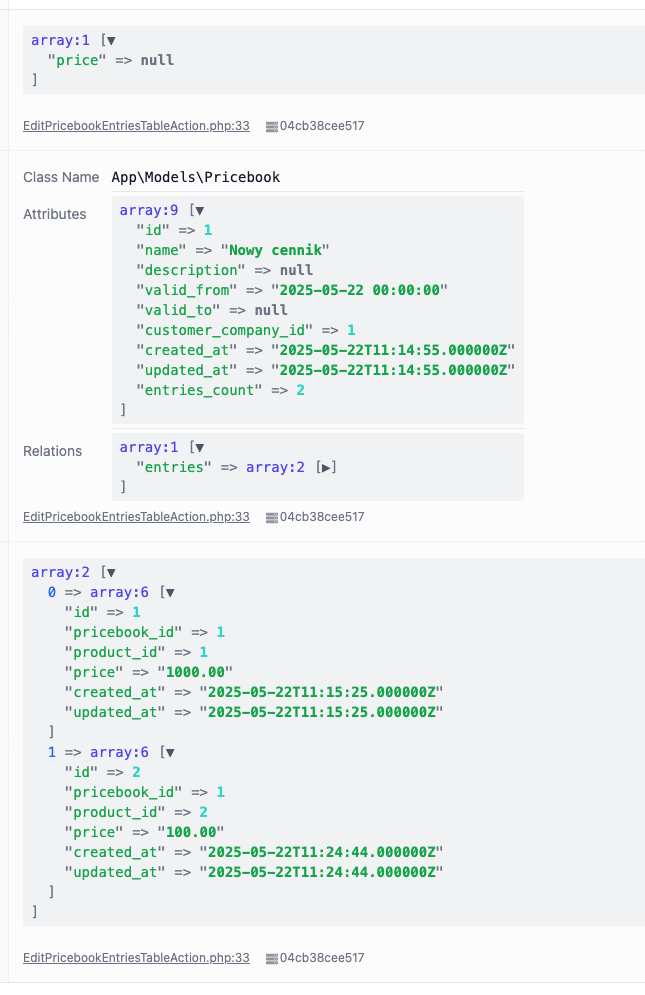Click the bottommost 04cb38cee517 hash text
This screenshot has width=645, height=995.
tap(322, 958)
